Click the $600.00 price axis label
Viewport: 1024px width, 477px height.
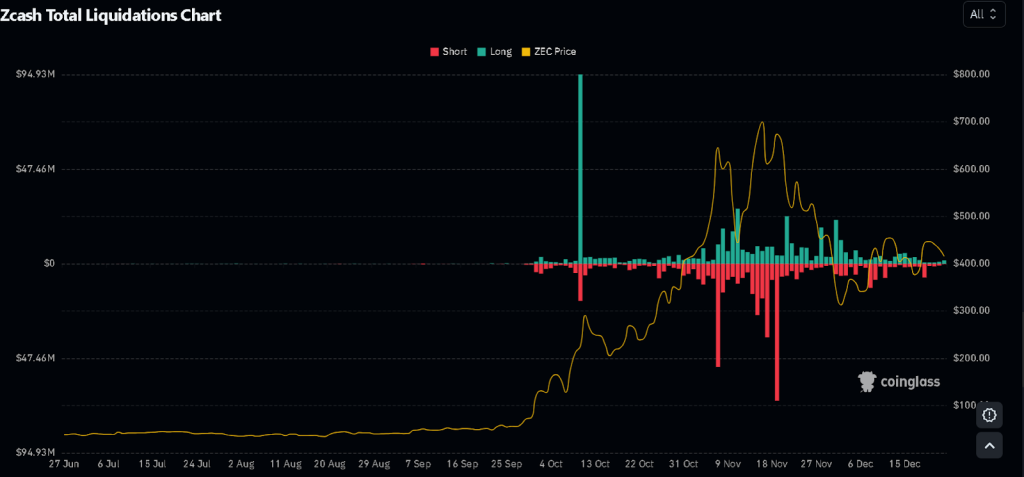click(x=972, y=169)
